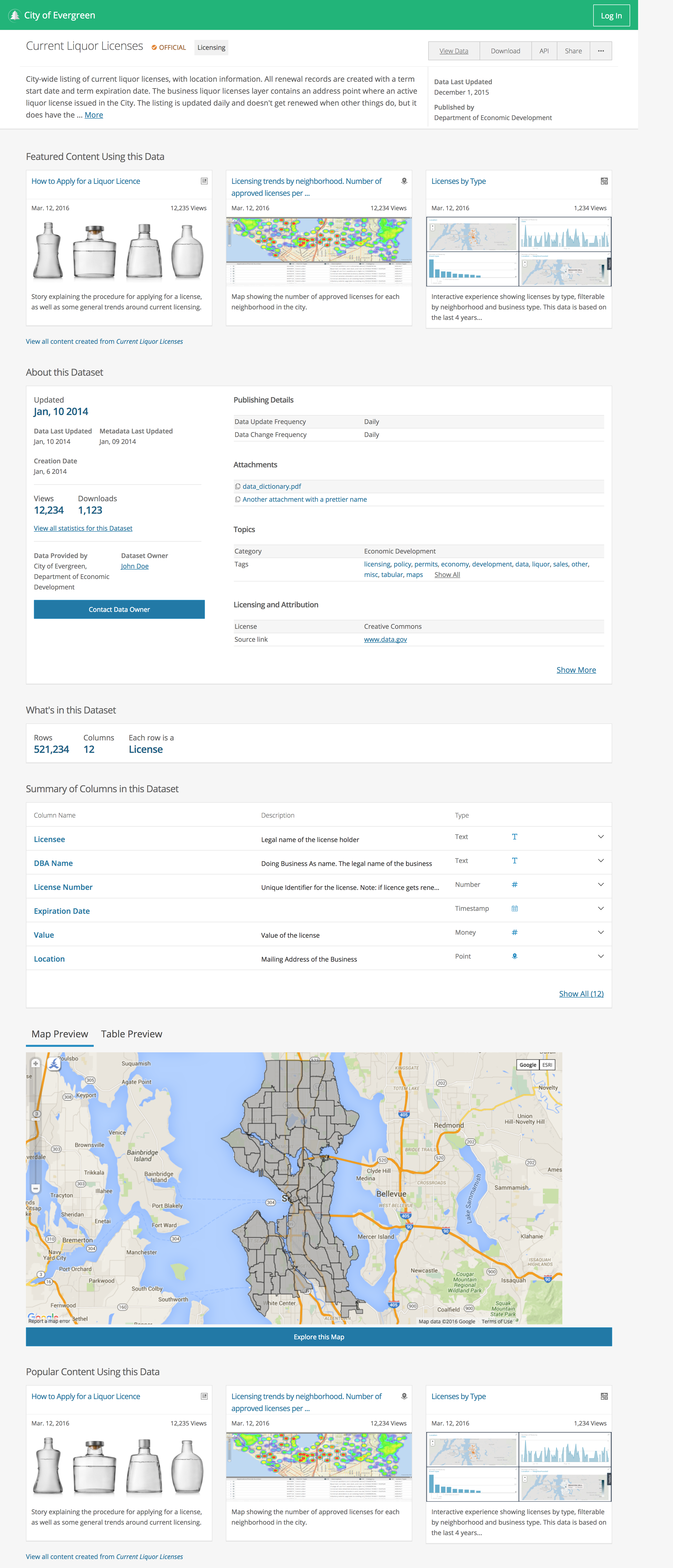Click the Text type icon in the Licensee row

(x=515, y=837)
